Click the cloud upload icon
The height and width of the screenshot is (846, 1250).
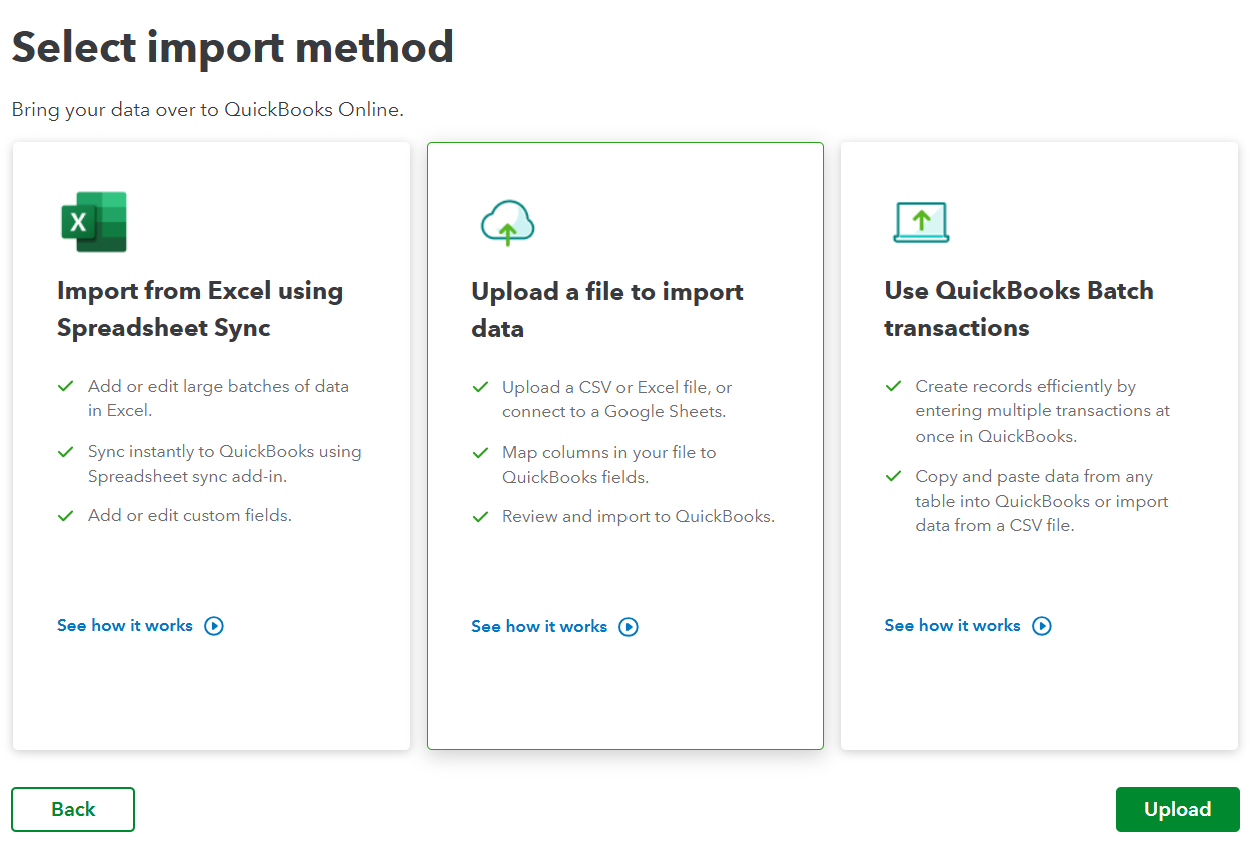click(x=508, y=222)
